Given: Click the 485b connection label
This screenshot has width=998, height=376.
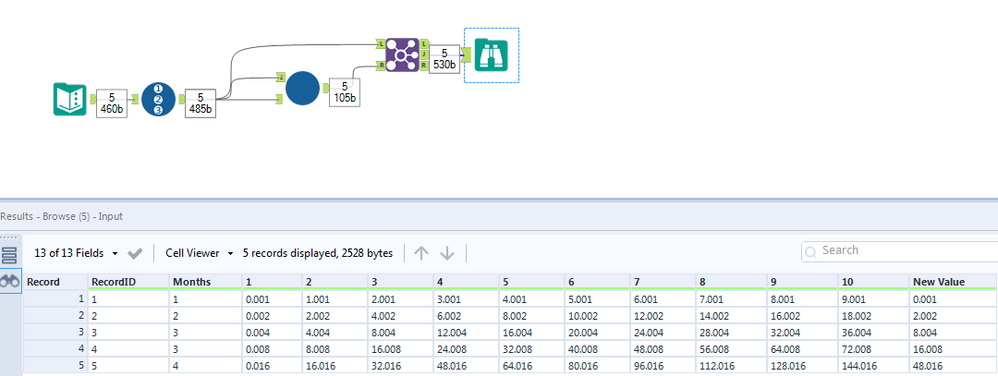Looking at the screenshot, I should tap(200, 103).
